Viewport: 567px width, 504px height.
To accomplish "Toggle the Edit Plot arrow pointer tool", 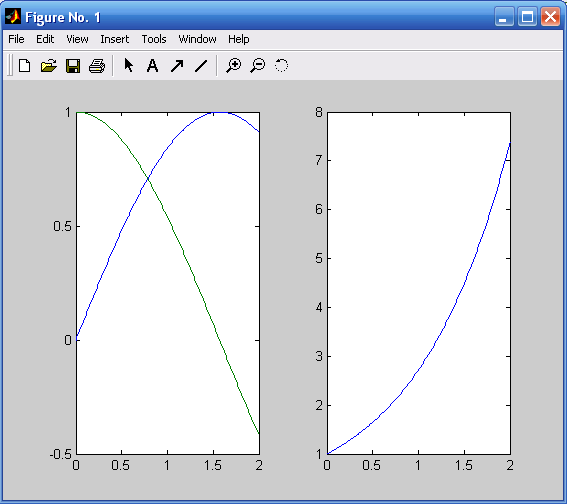I will pos(128,65).
